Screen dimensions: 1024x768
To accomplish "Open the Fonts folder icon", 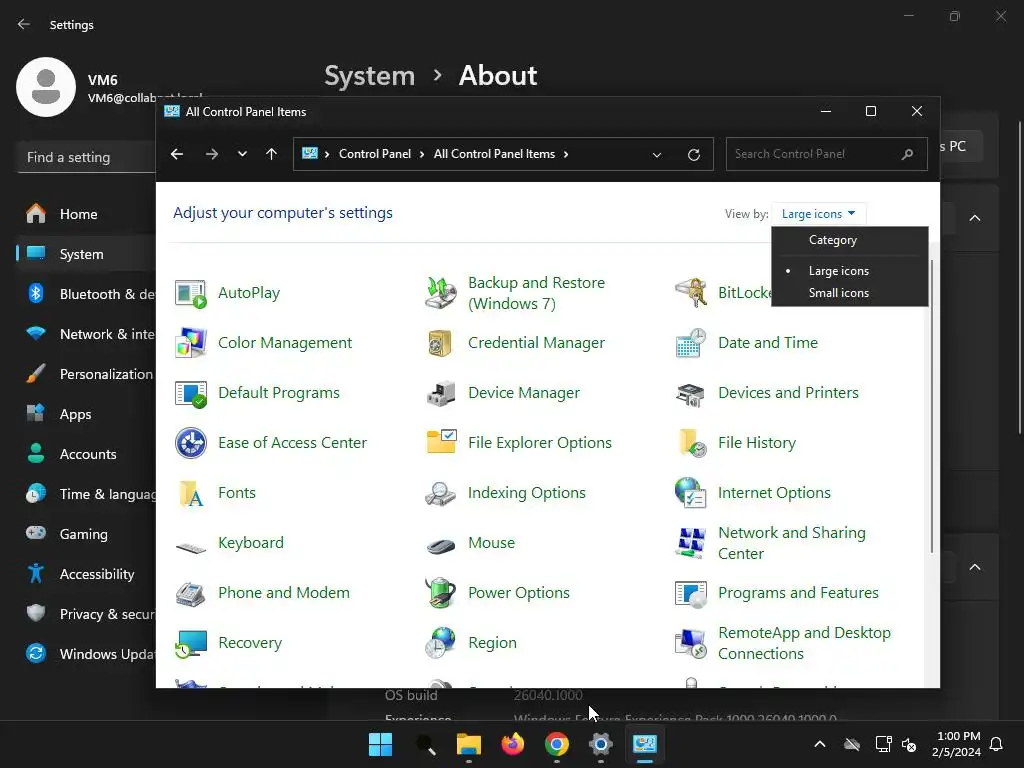I will tap(191, 493).
